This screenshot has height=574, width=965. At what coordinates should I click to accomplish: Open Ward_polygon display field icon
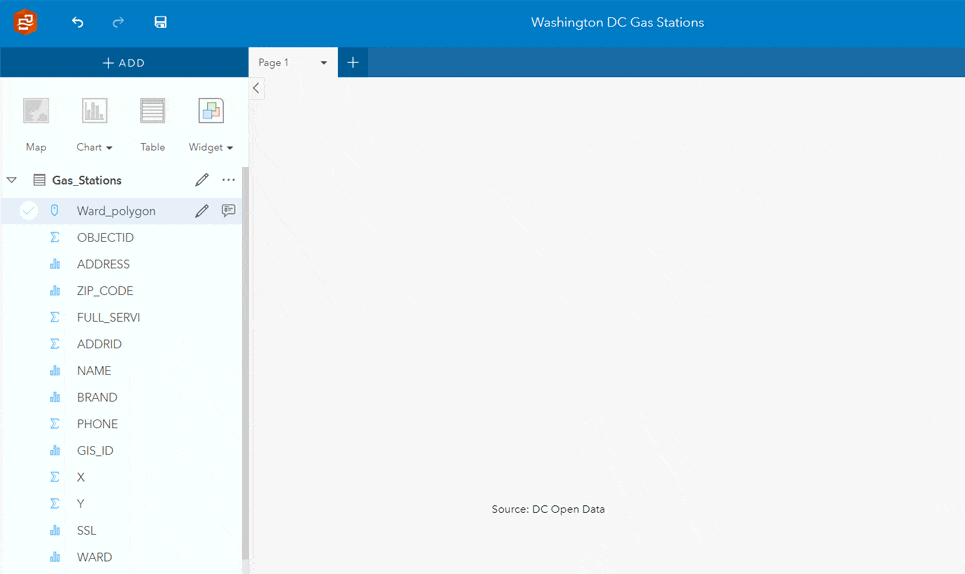coord(228,210)
